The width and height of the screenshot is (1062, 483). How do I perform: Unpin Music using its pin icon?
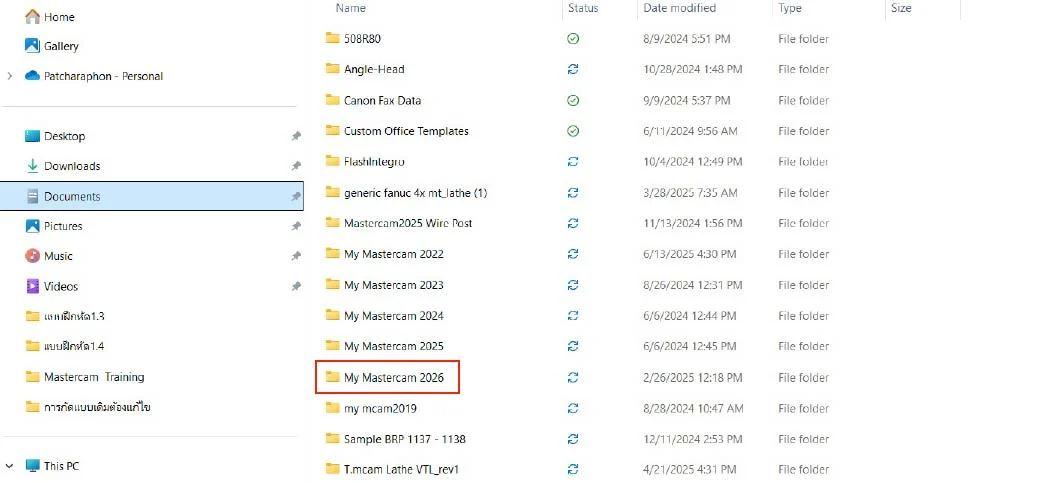296,256
